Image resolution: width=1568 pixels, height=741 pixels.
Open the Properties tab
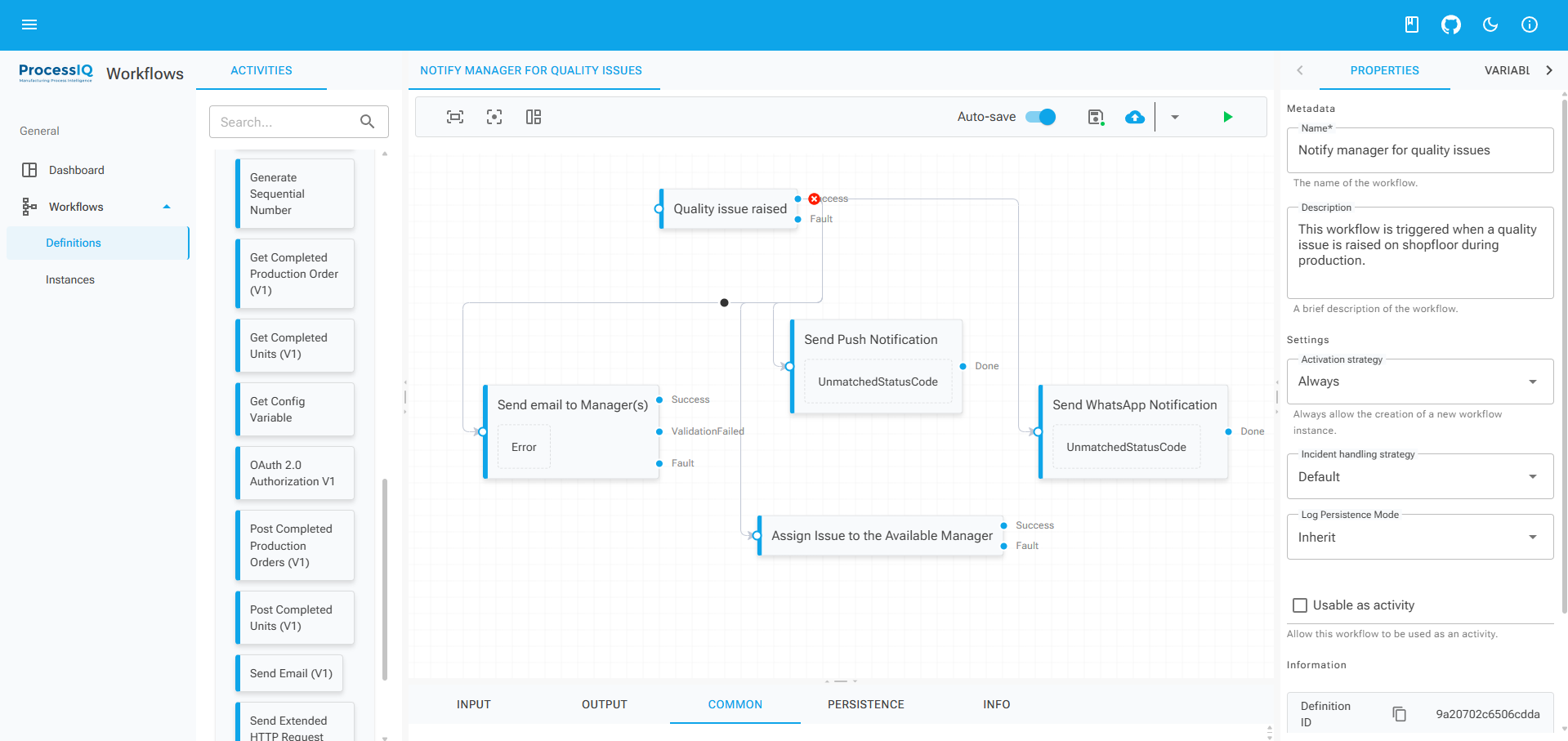coord(1384,70)
